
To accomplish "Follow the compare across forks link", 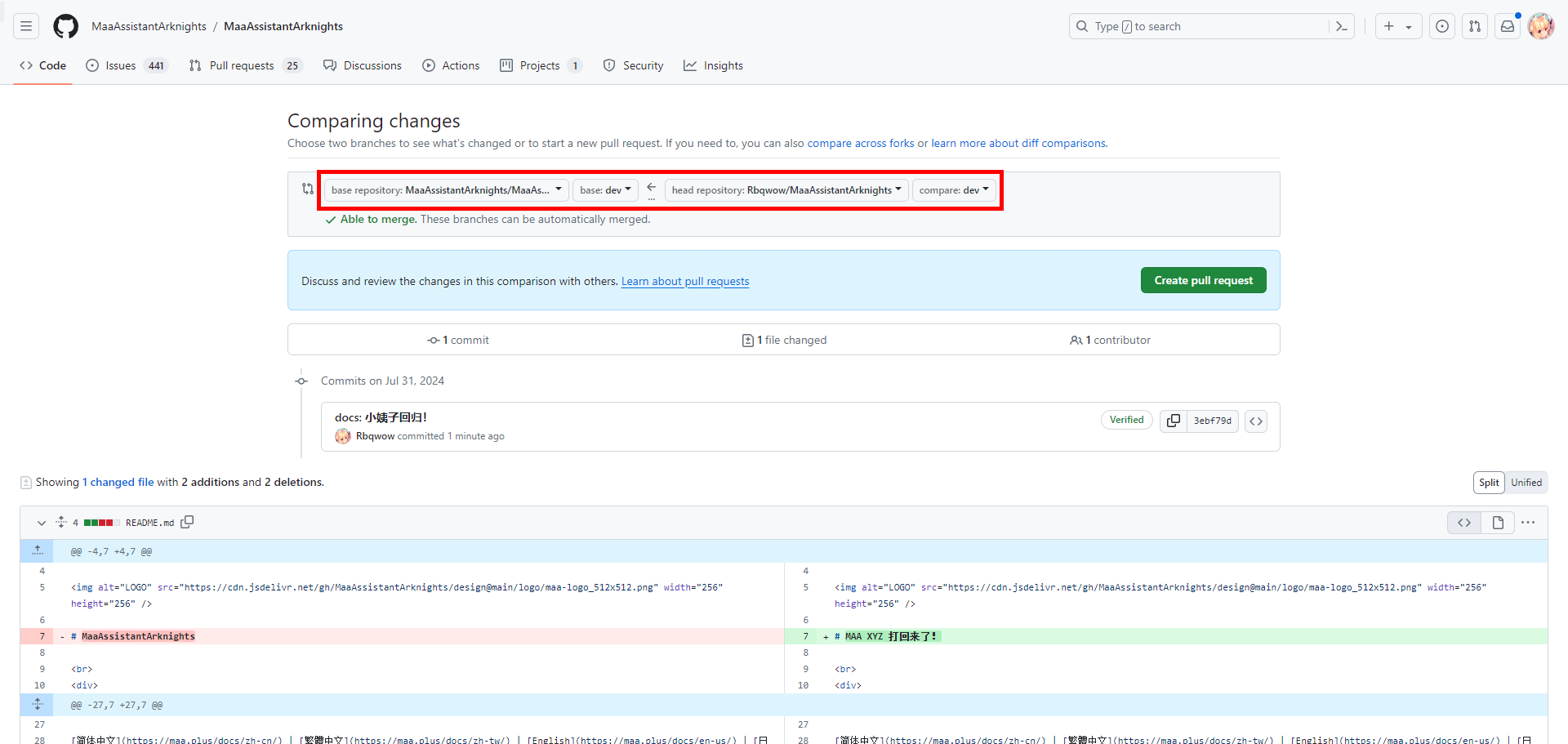I will (861, 143).
